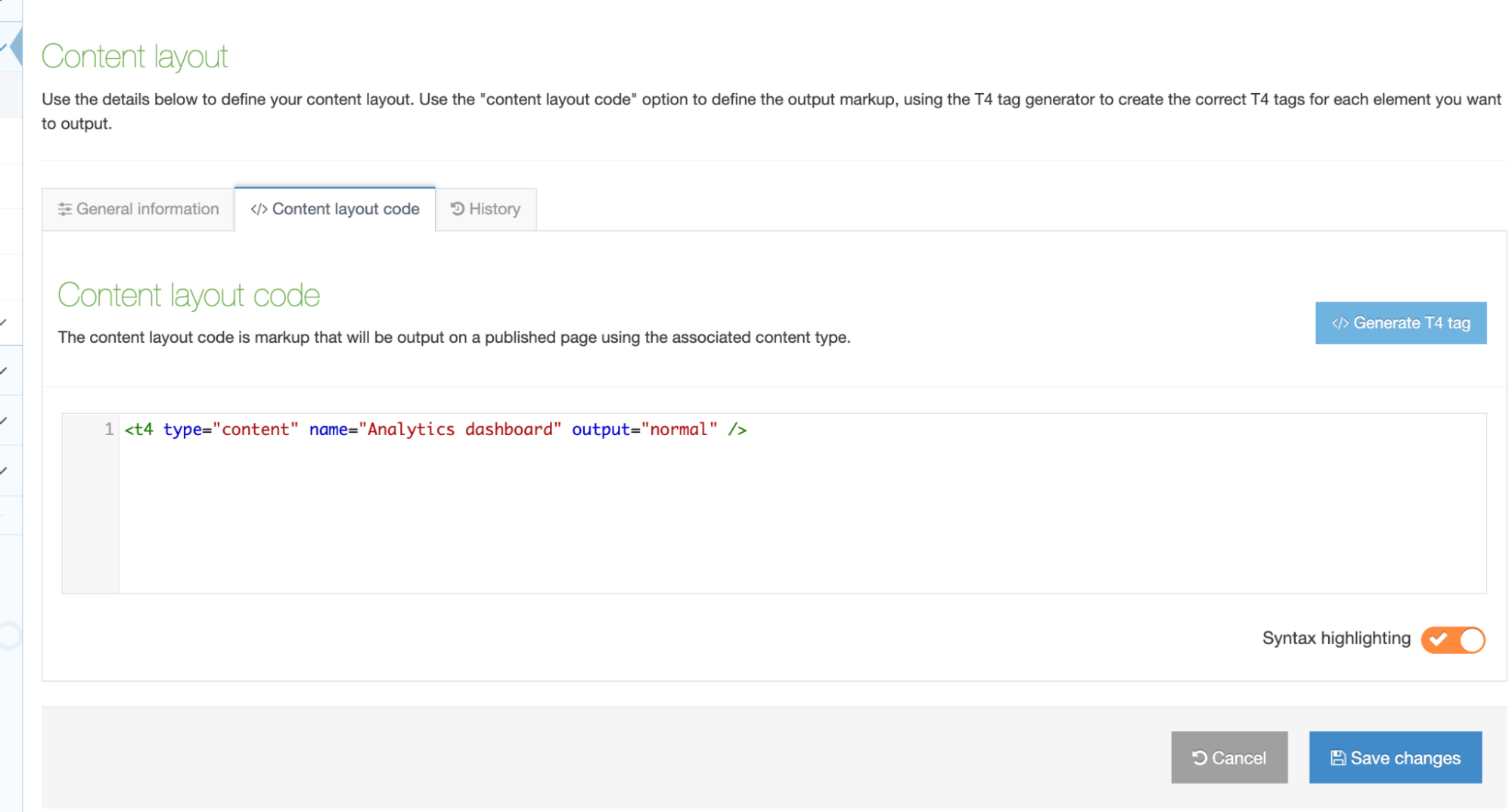Disable the Syntax highlighting toggle

1452,639
